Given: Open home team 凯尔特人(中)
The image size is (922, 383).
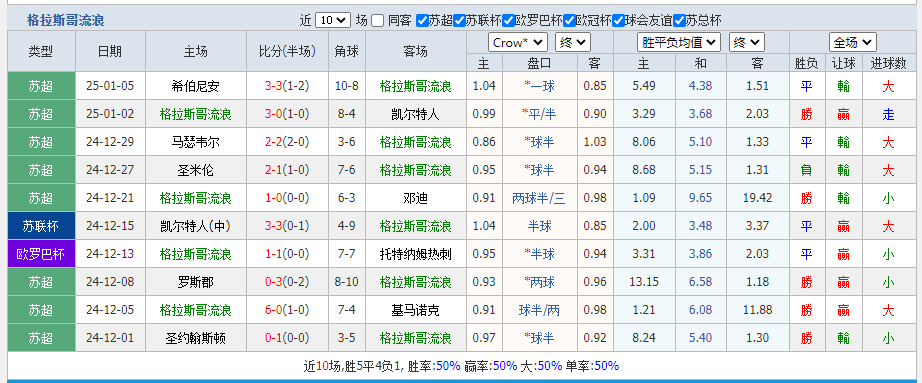Looking at the screenshot, I should [x=196, y=227].
